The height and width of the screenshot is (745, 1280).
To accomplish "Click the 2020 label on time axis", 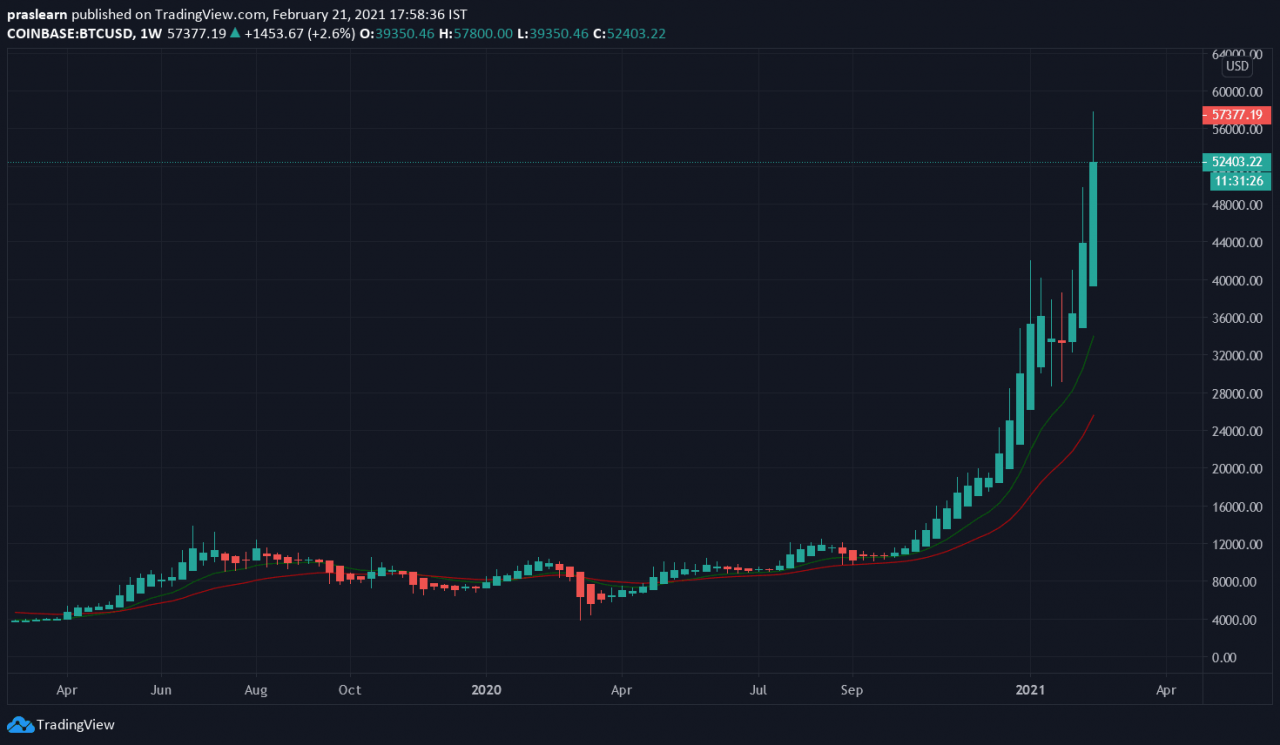I will coord(486,689).
